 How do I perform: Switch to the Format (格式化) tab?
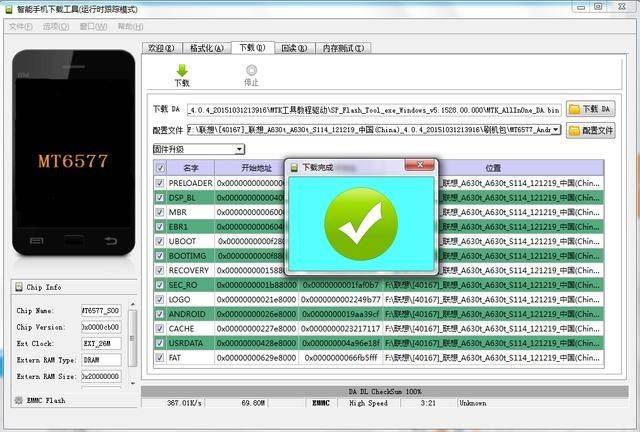tap(207, 48)
